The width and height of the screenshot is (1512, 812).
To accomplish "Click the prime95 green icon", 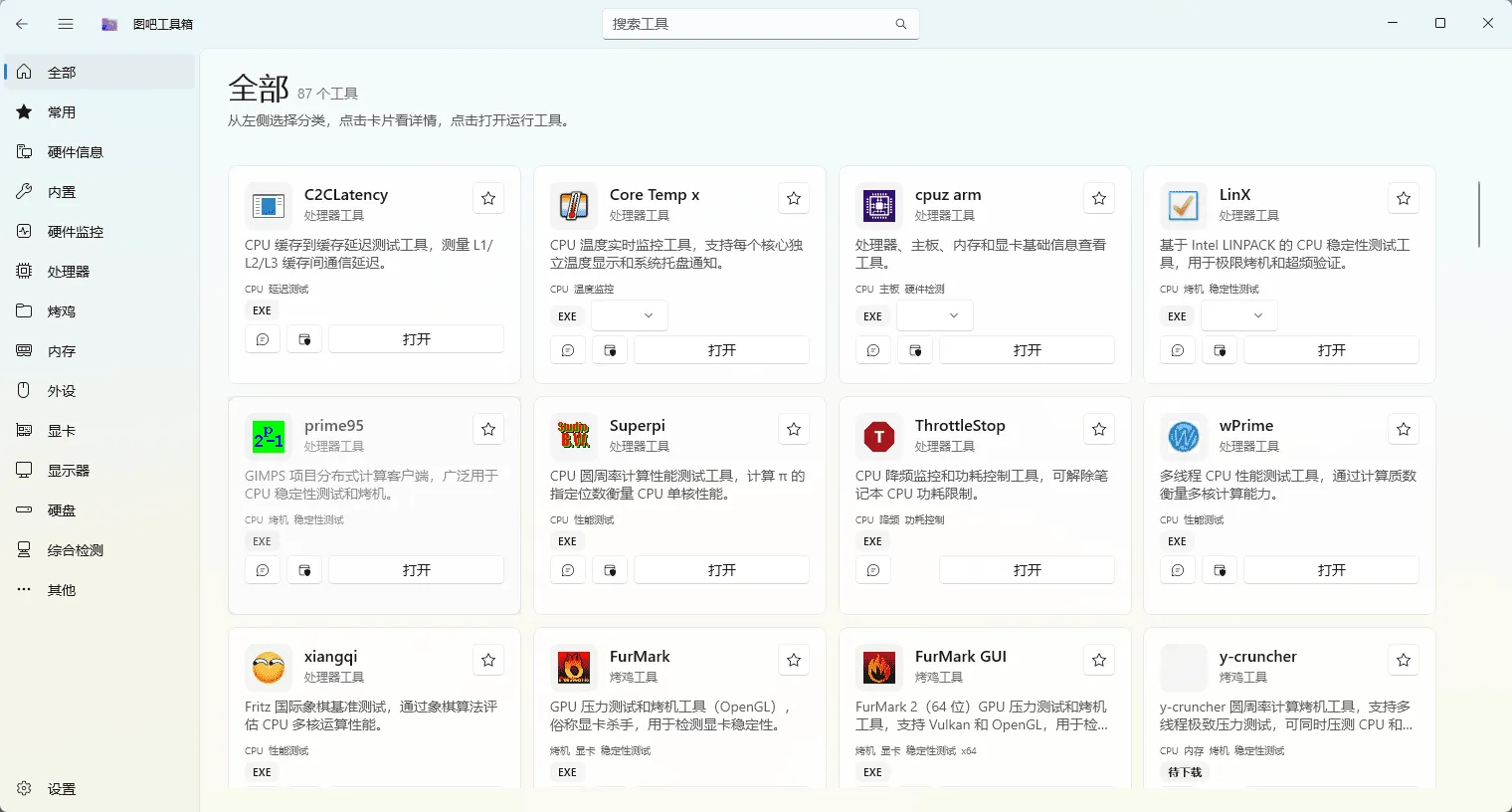I will (x=269, y=437).
